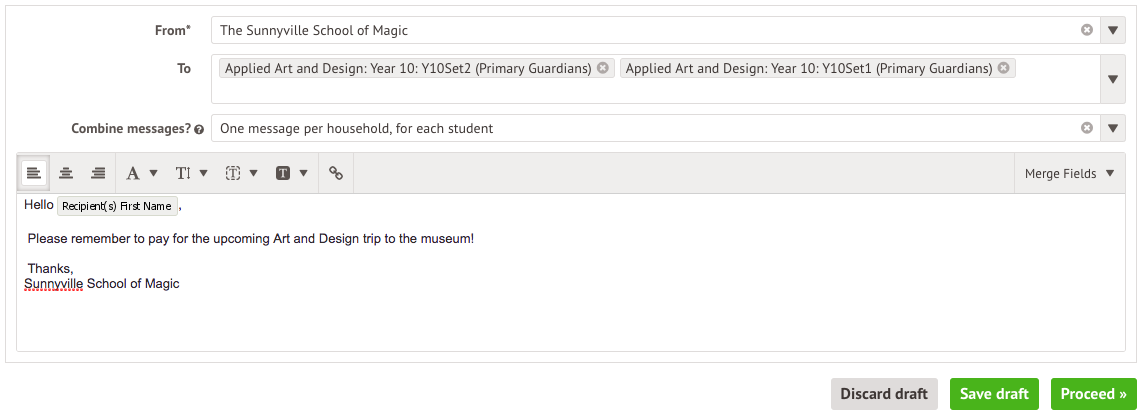The width and height of the screenshot is (1143, 416).
Task: Align text to the right
Action: click(98, 173)
